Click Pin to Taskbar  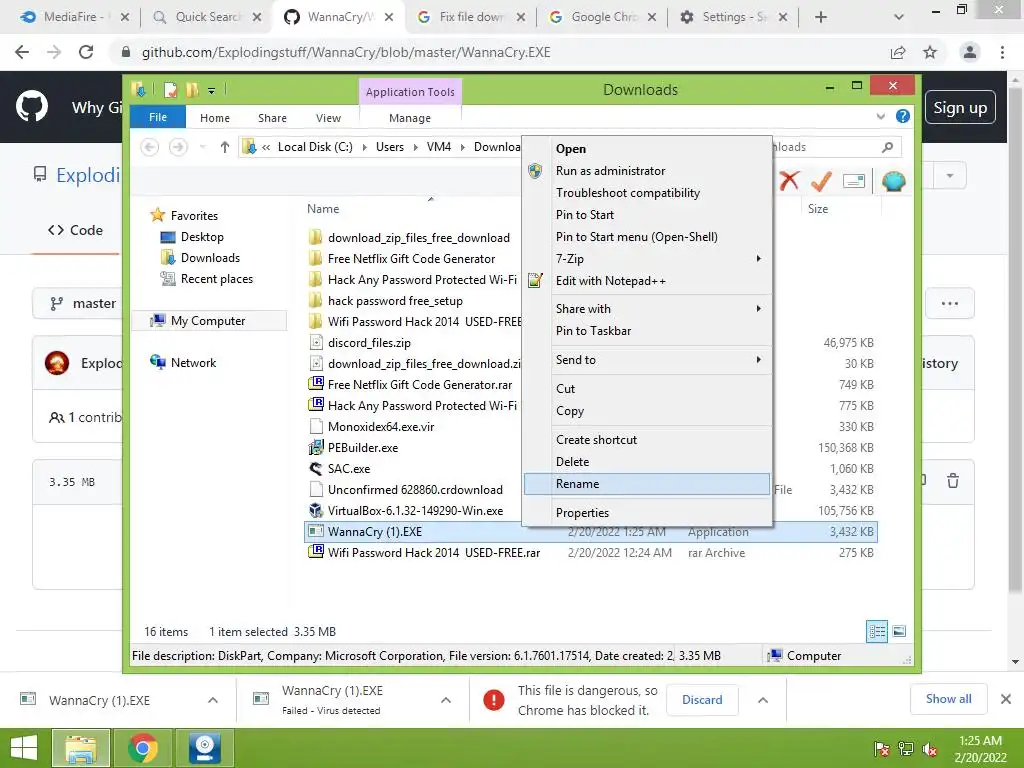[x=647, y=331]
